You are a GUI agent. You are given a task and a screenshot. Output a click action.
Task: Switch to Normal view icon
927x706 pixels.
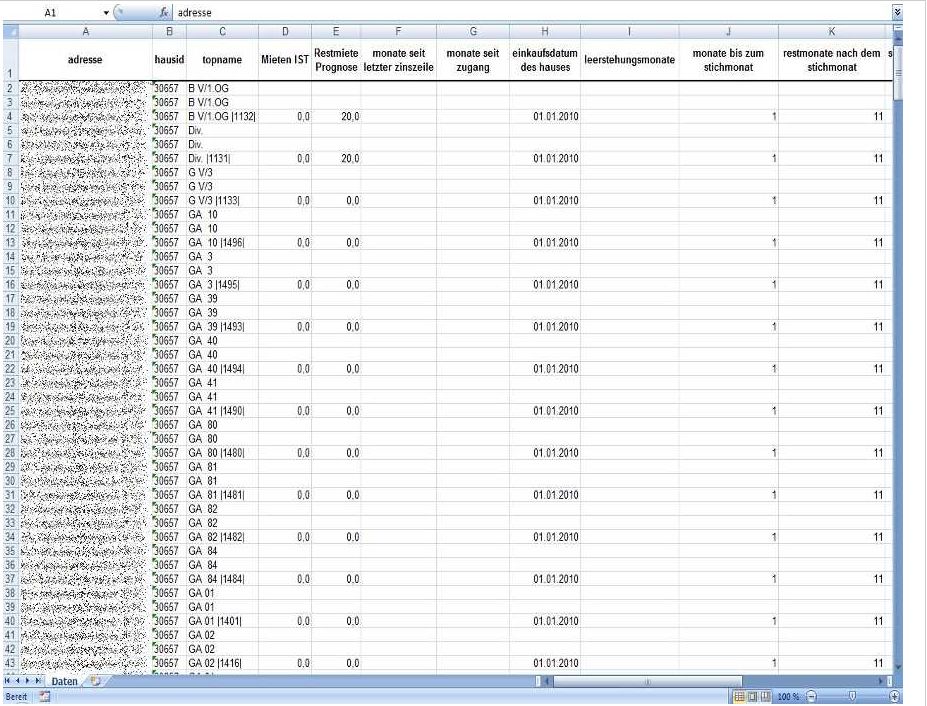[x=739, y=697]
